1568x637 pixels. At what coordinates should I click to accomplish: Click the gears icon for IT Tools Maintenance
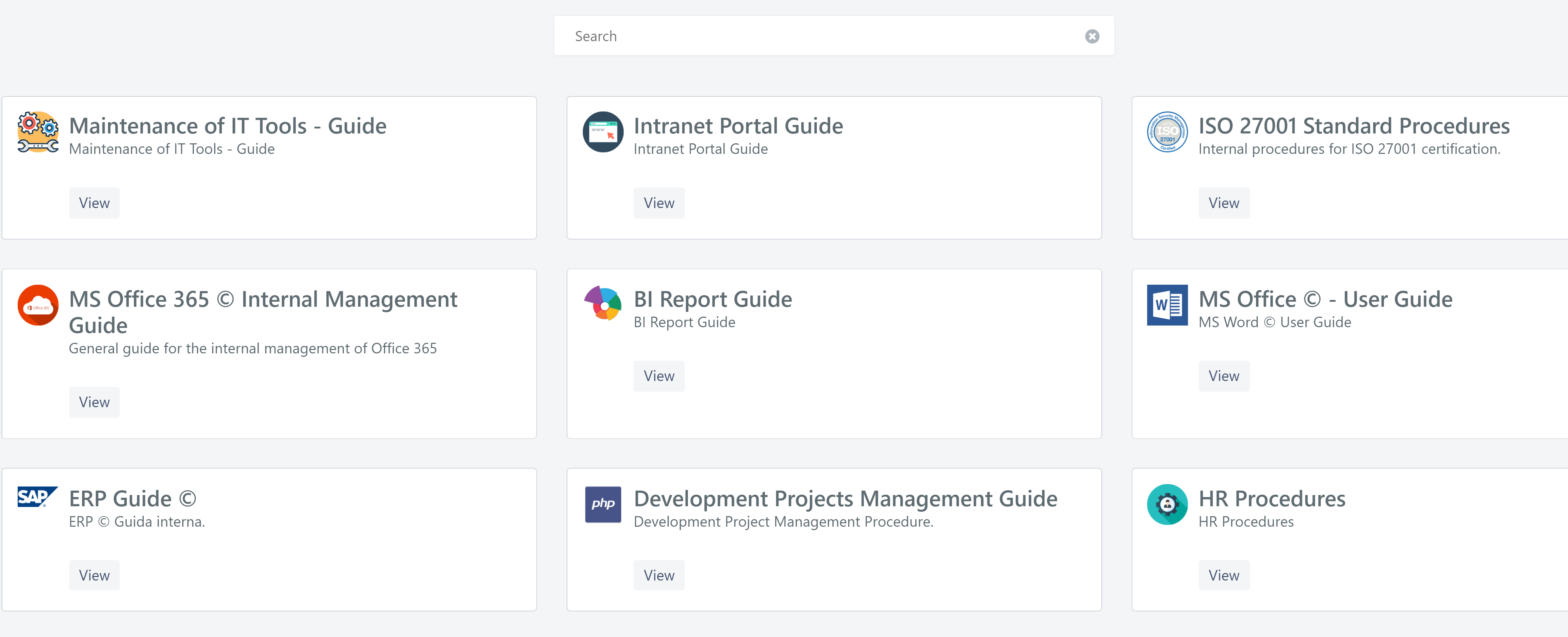(x=38, y=131)
